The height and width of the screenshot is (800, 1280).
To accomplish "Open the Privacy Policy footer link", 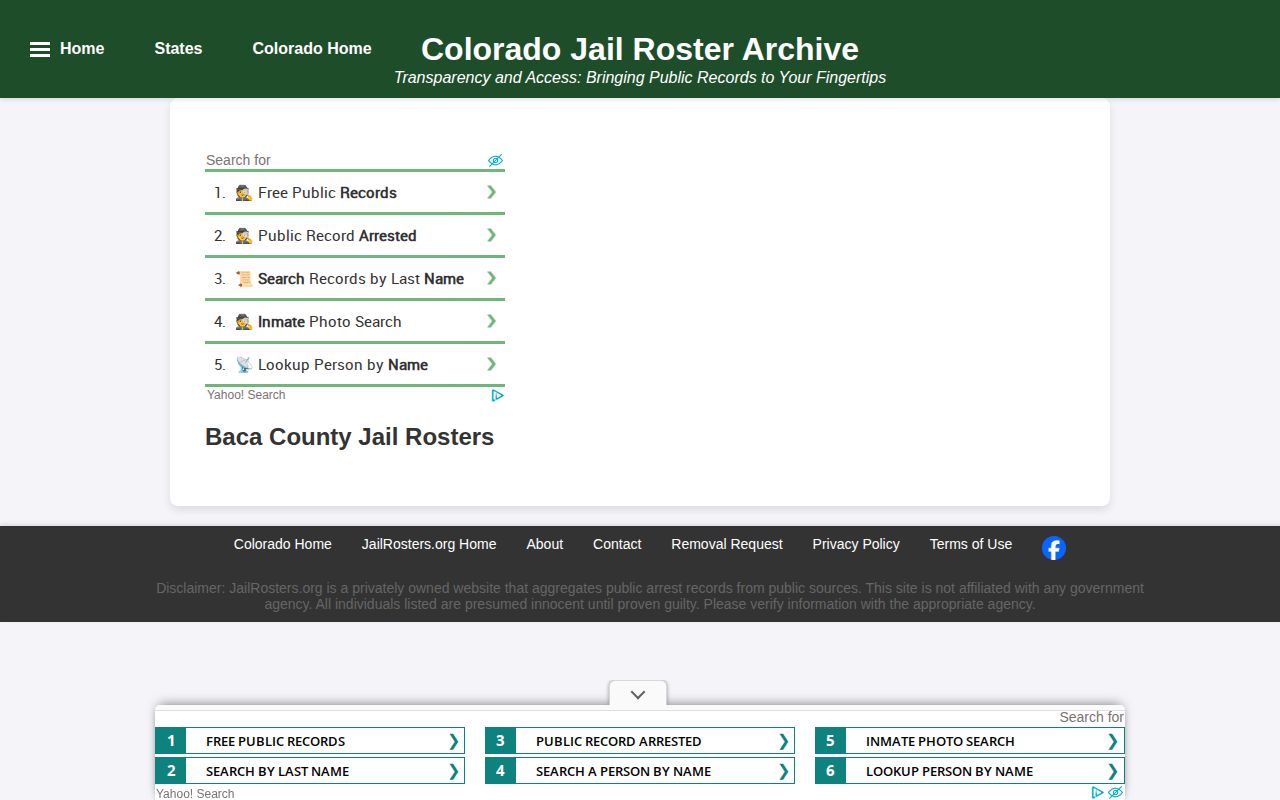I will coord(856,544).
